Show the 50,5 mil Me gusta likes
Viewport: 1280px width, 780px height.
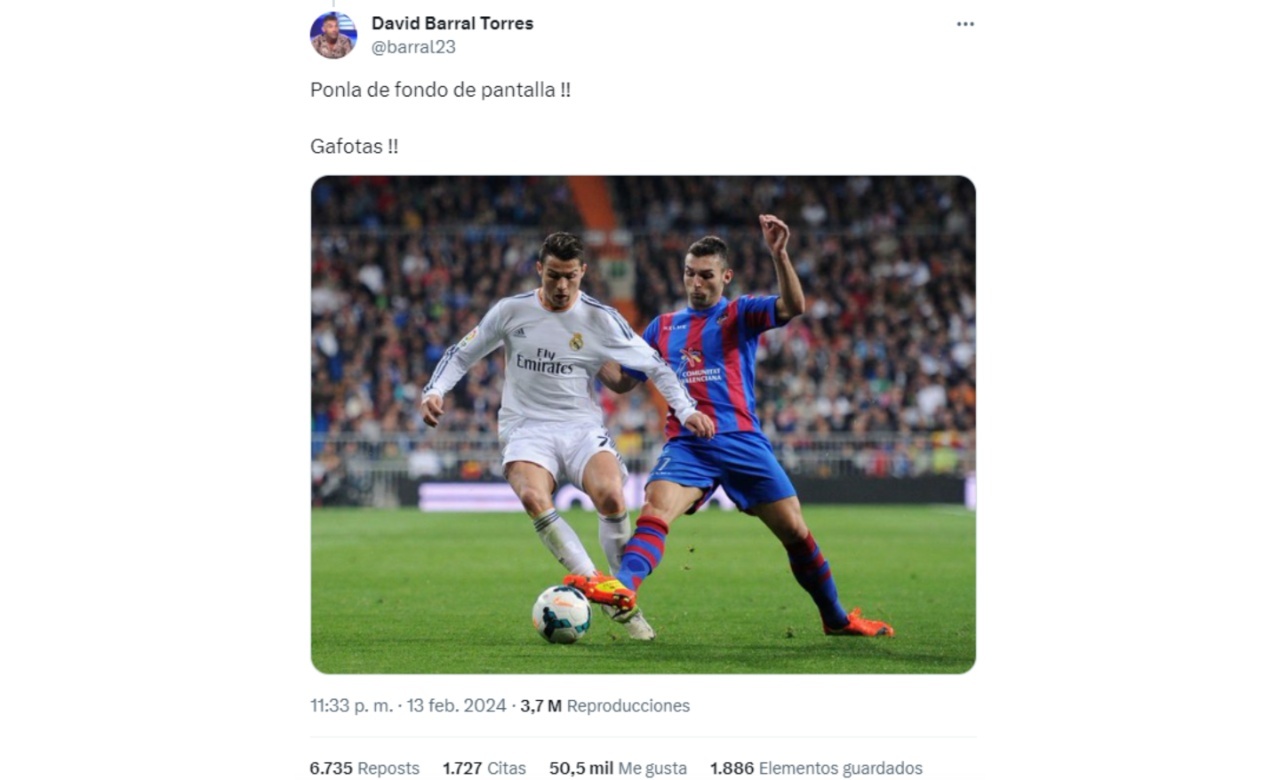pyautogui.click(x=618, y=768)
